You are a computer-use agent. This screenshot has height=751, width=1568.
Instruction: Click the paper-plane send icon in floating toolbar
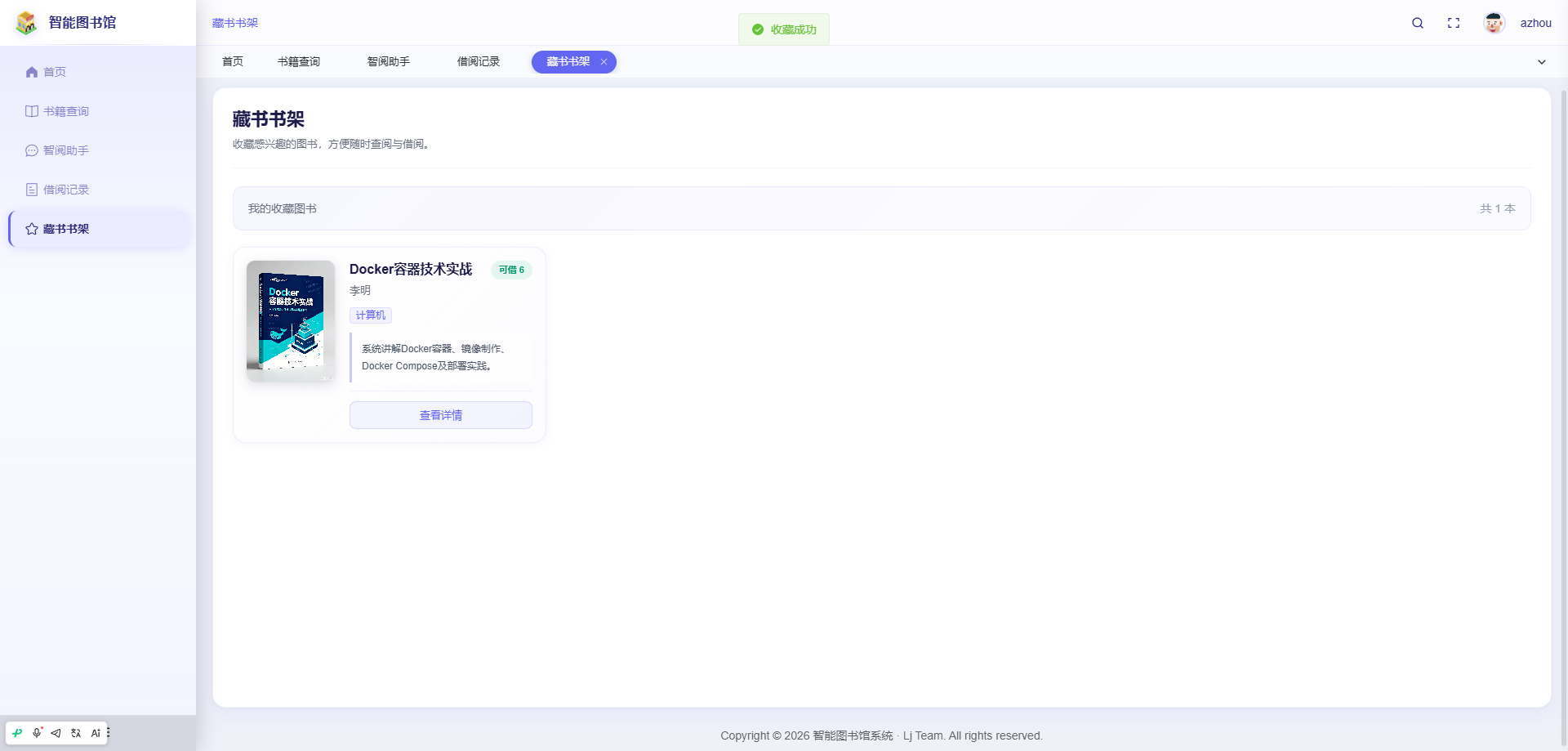click(56, 733)
